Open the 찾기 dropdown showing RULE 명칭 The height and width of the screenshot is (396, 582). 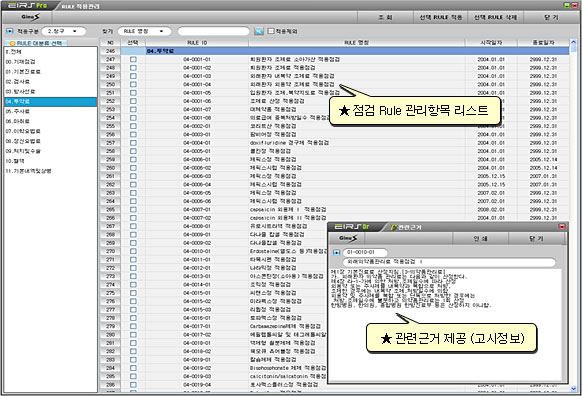coord(144,31)
